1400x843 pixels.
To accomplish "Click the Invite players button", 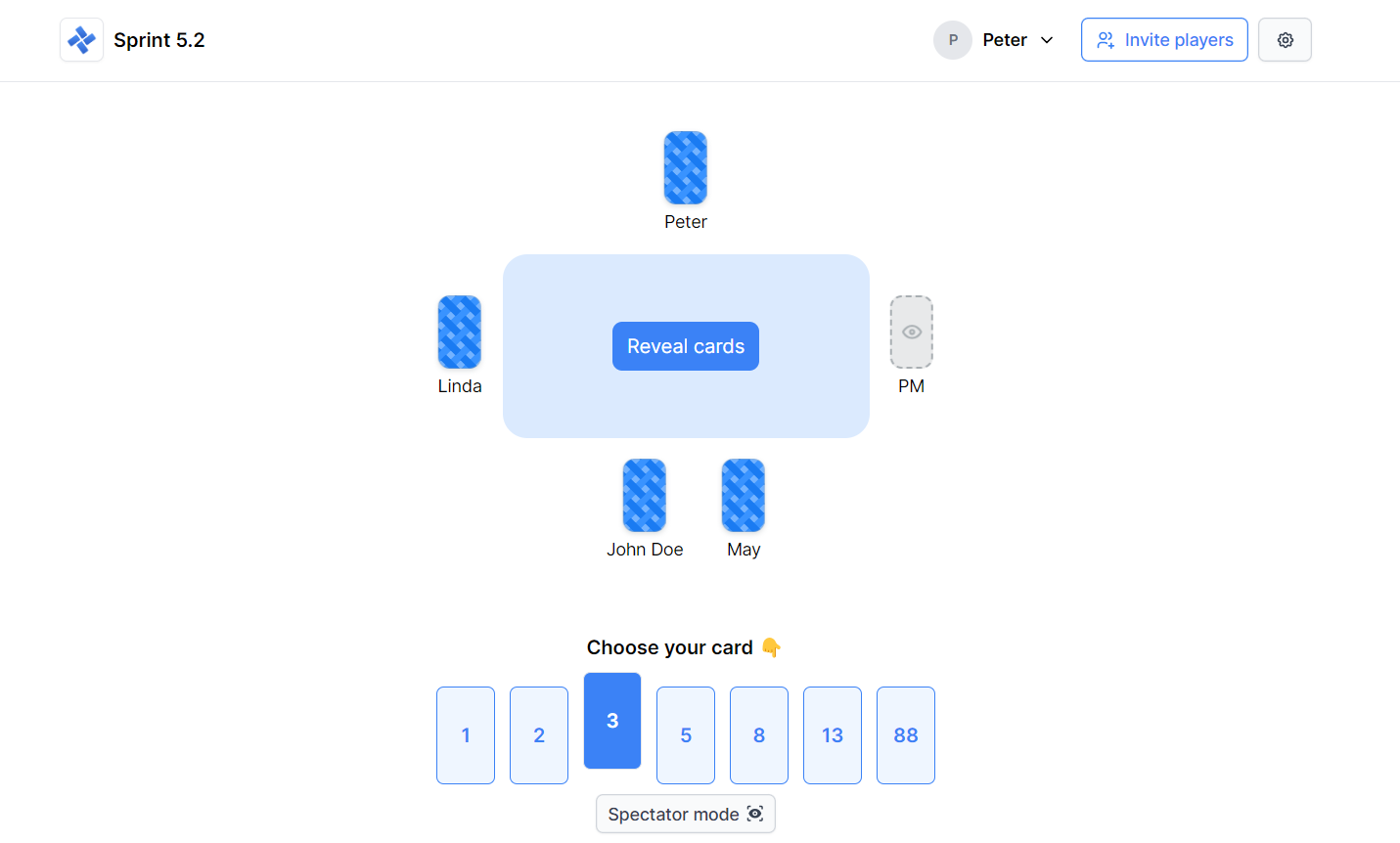I will coord(1164,39).
